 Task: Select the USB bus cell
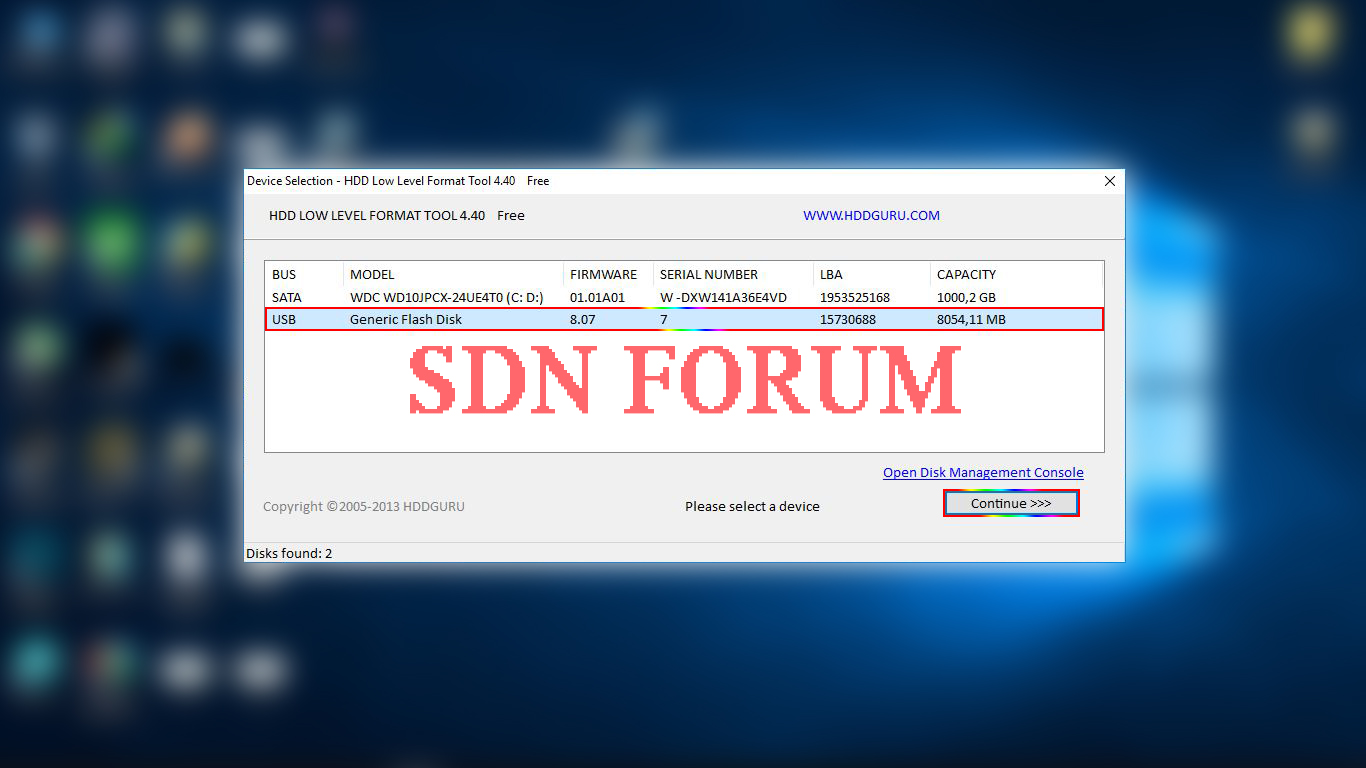284,319
